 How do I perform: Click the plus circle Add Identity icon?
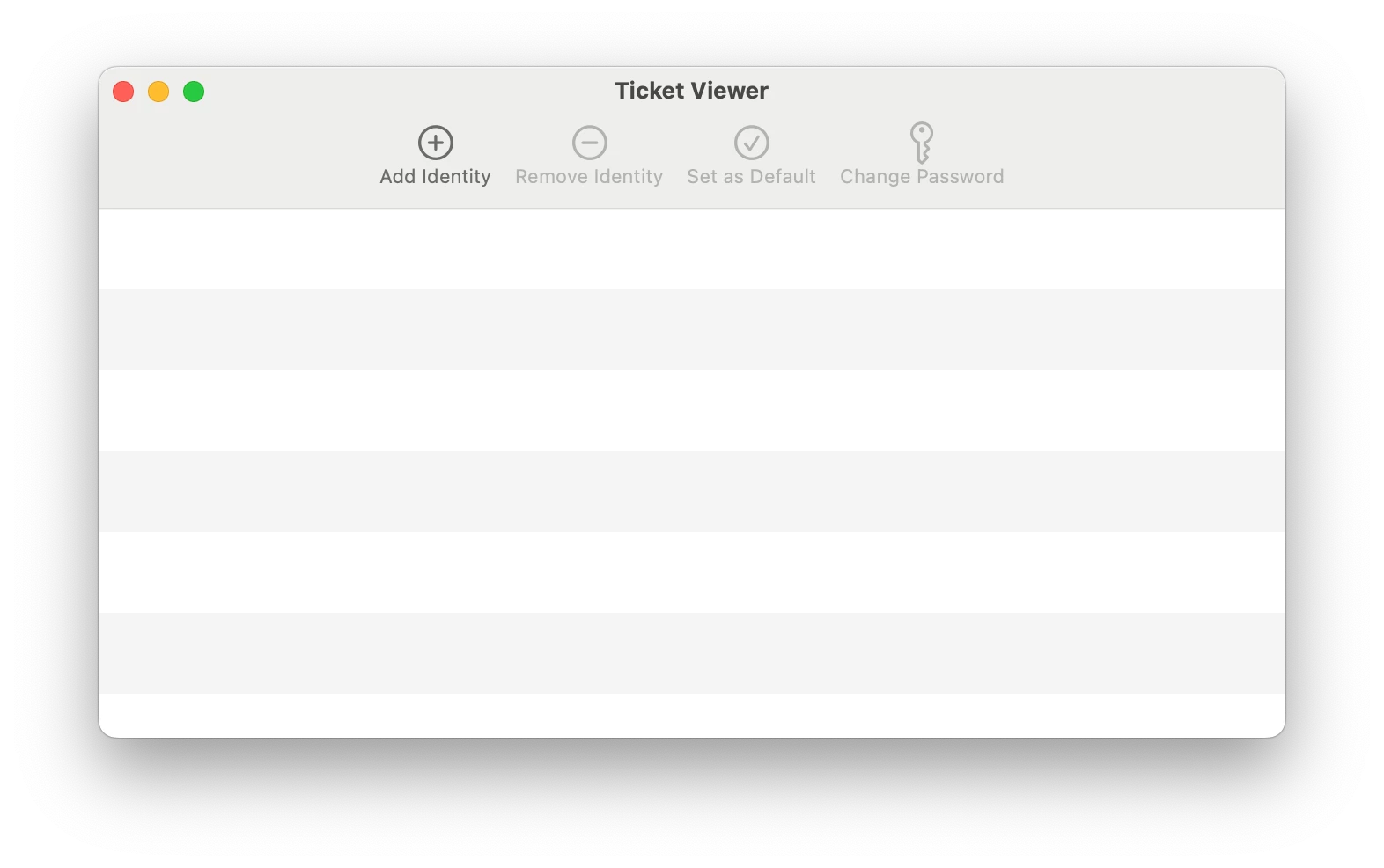coord(435,143)
